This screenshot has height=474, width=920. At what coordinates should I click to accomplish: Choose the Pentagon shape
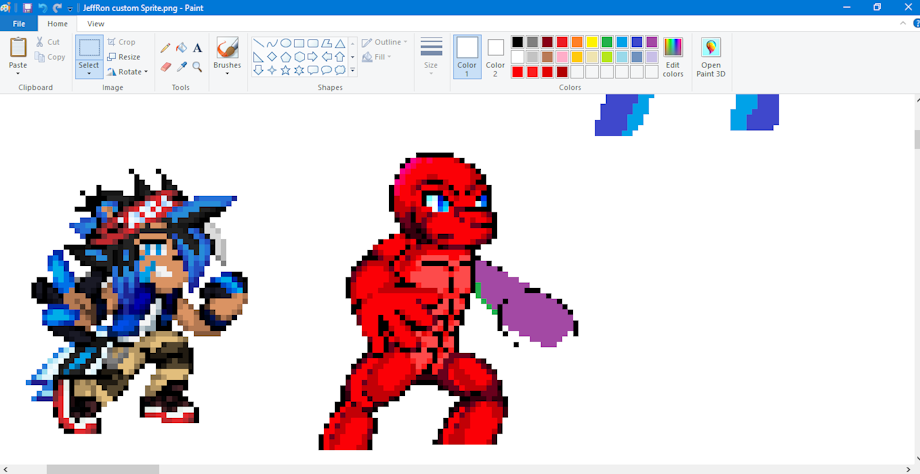[x=285, y=57]
